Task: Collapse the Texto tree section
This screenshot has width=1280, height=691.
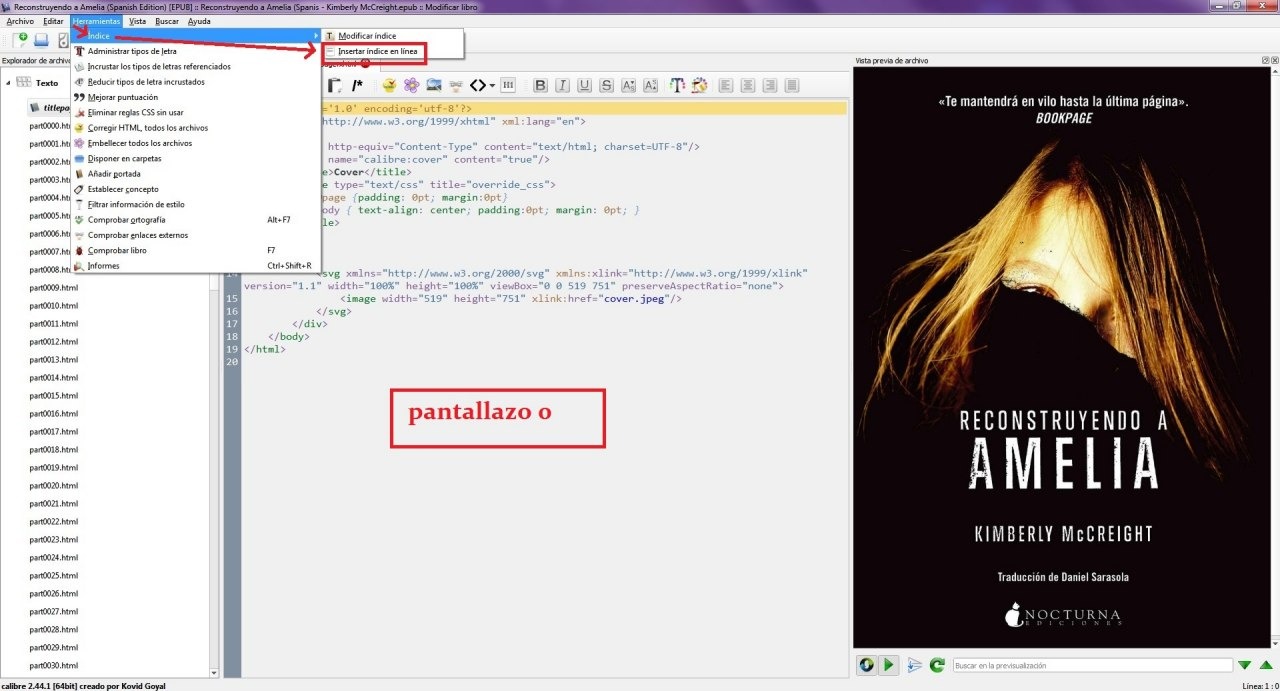Action: tap(8, 83)
